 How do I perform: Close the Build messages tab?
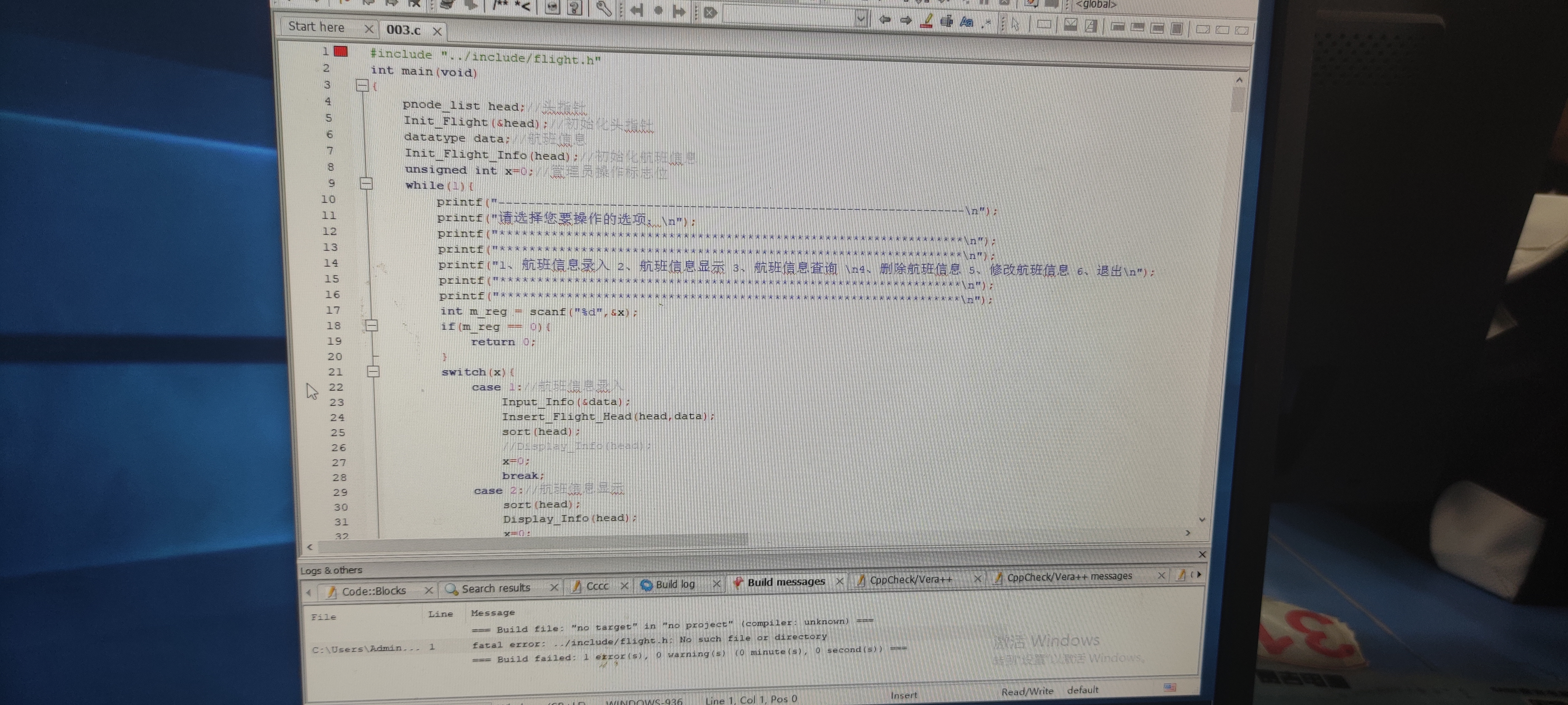point(839,581)
